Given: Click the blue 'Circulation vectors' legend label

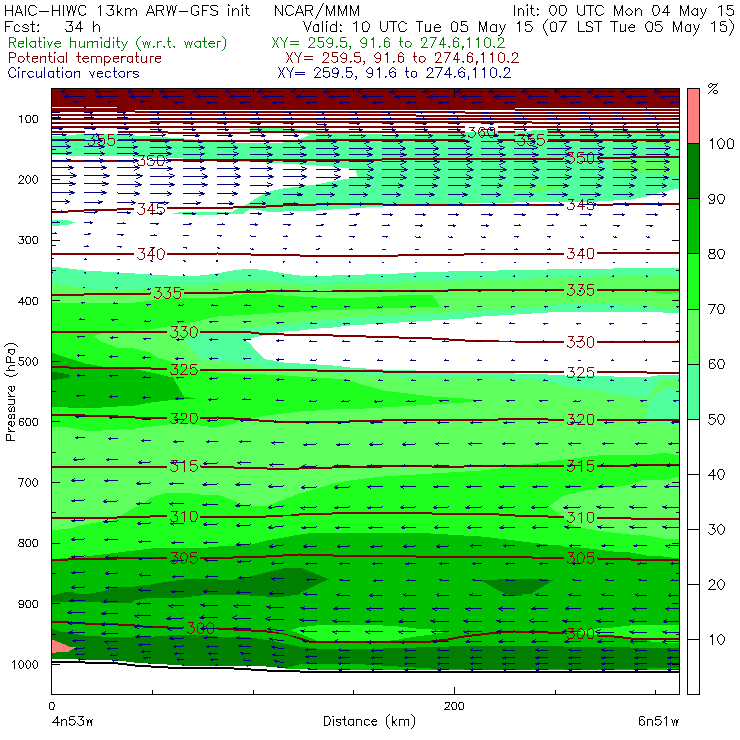Looking at the screenshot, I should point(73,73).
